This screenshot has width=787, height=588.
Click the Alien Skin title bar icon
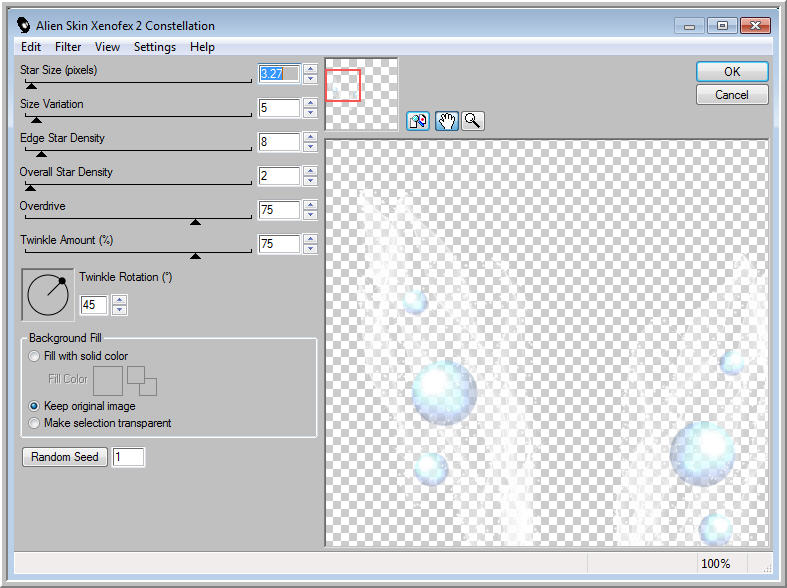coord(23,25)
